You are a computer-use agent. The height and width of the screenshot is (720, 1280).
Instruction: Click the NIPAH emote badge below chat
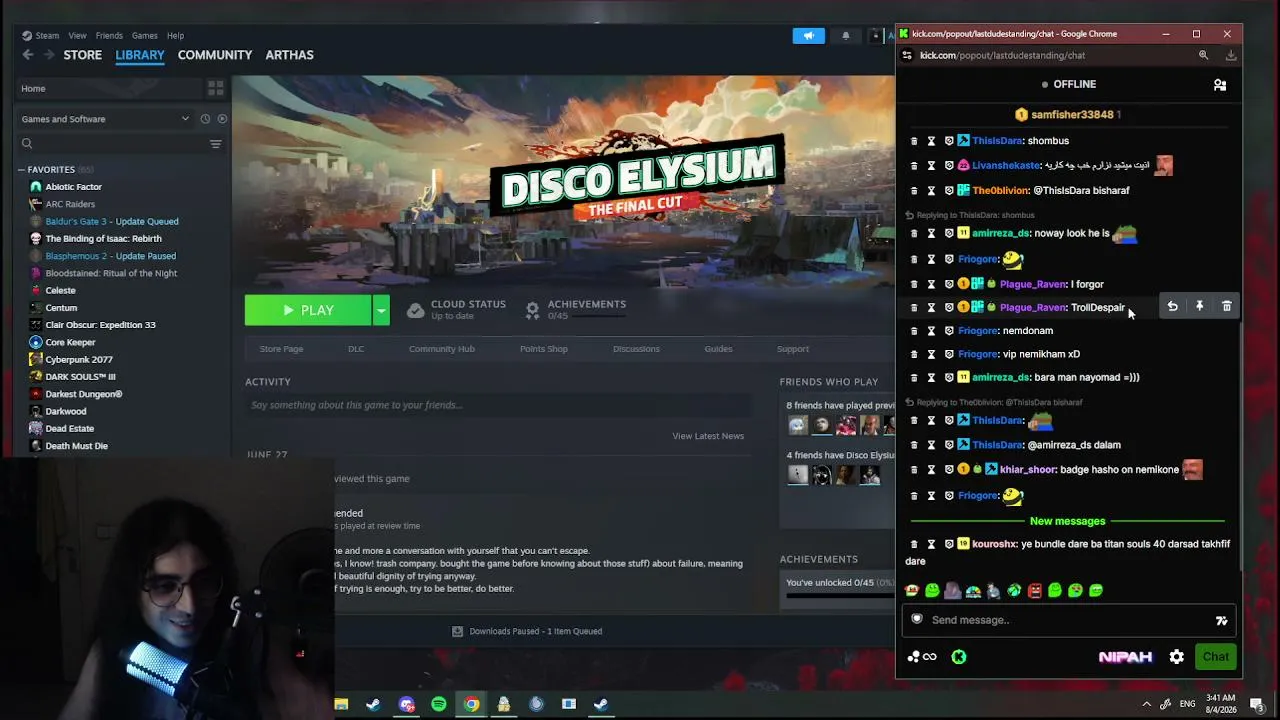(x=1126, y=657)
